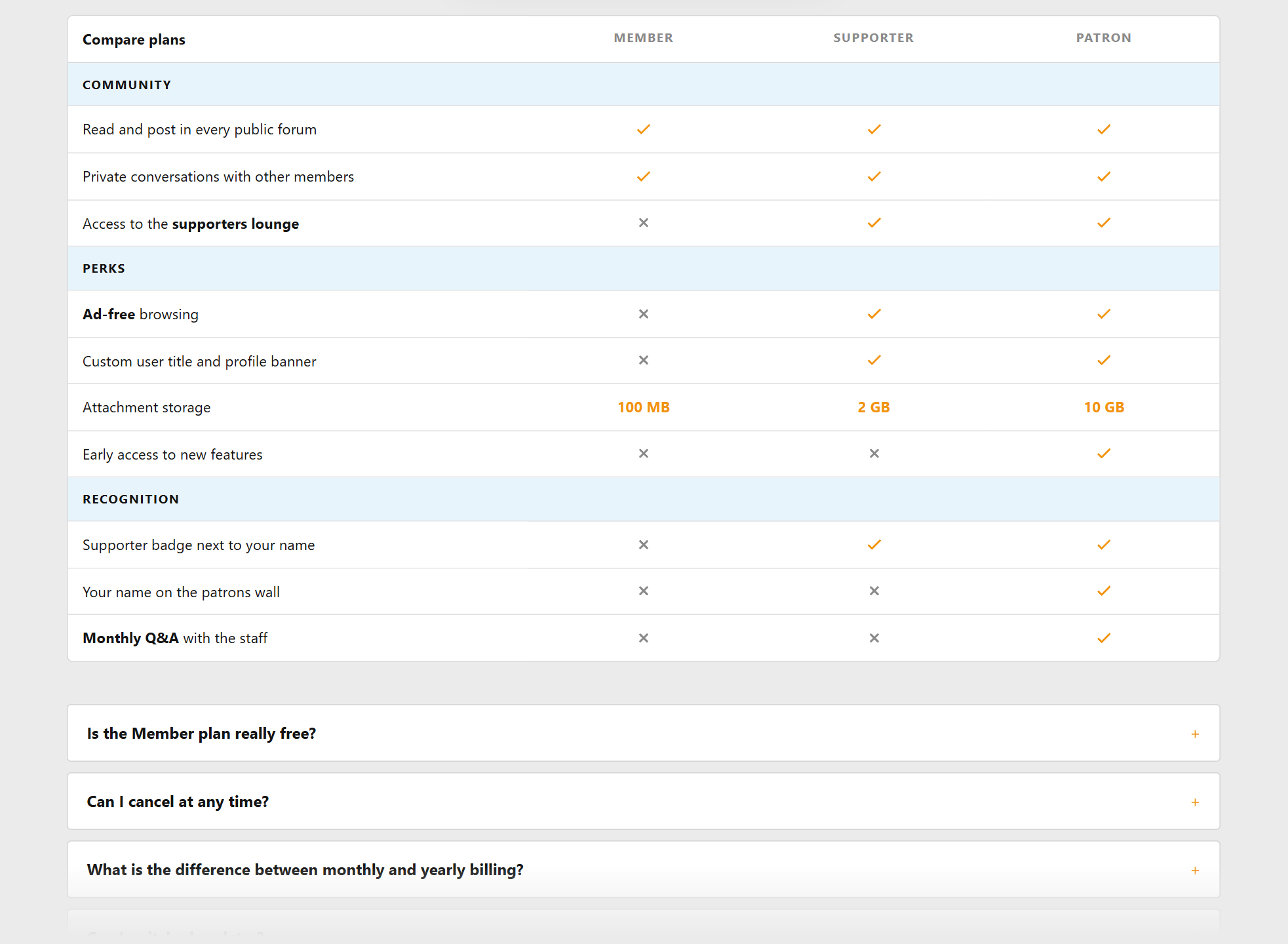This screenshot has width=1288, height=944.
Task: Click the Supporter cross for Monthly Q&A
Action: click(x=874, y=639)
